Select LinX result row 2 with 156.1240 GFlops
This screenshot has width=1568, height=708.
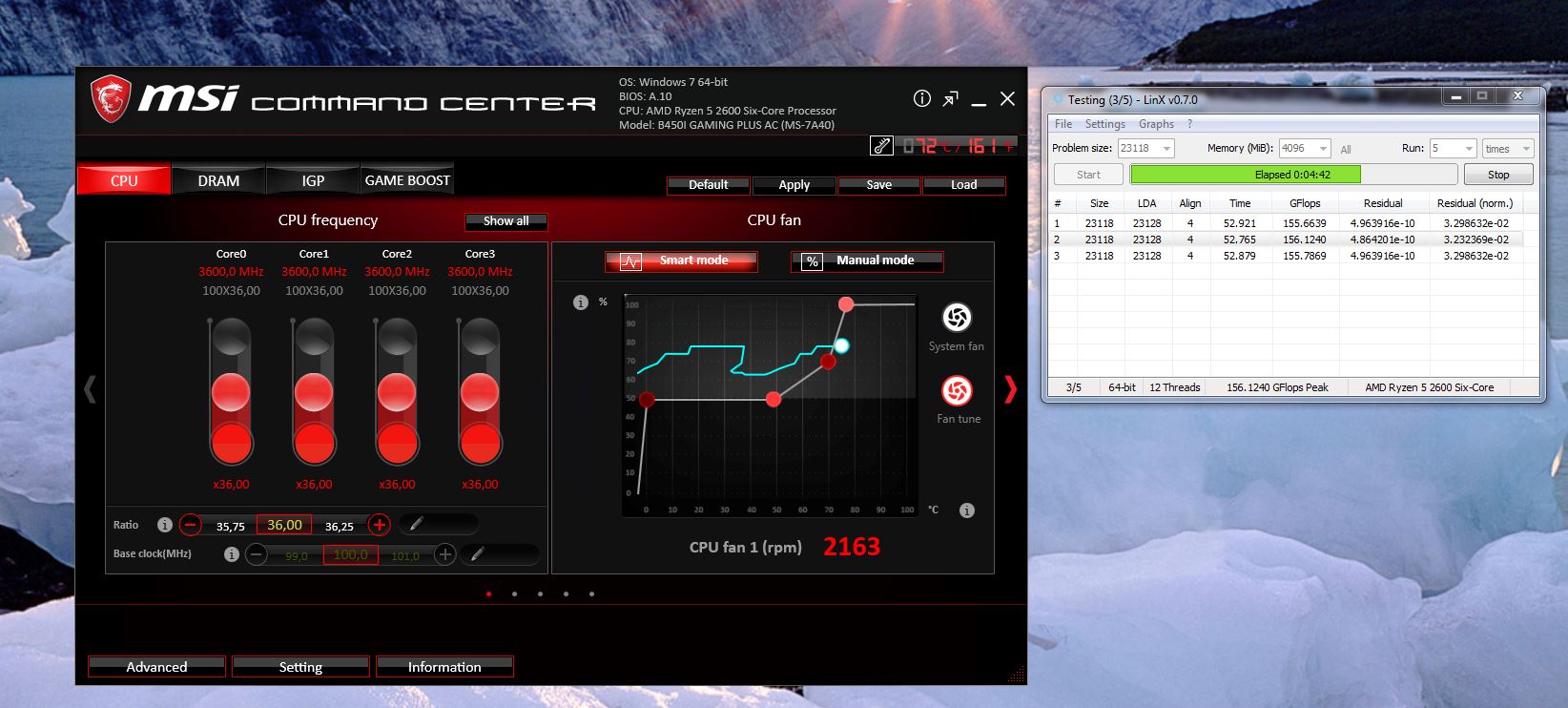[1286, 239]
